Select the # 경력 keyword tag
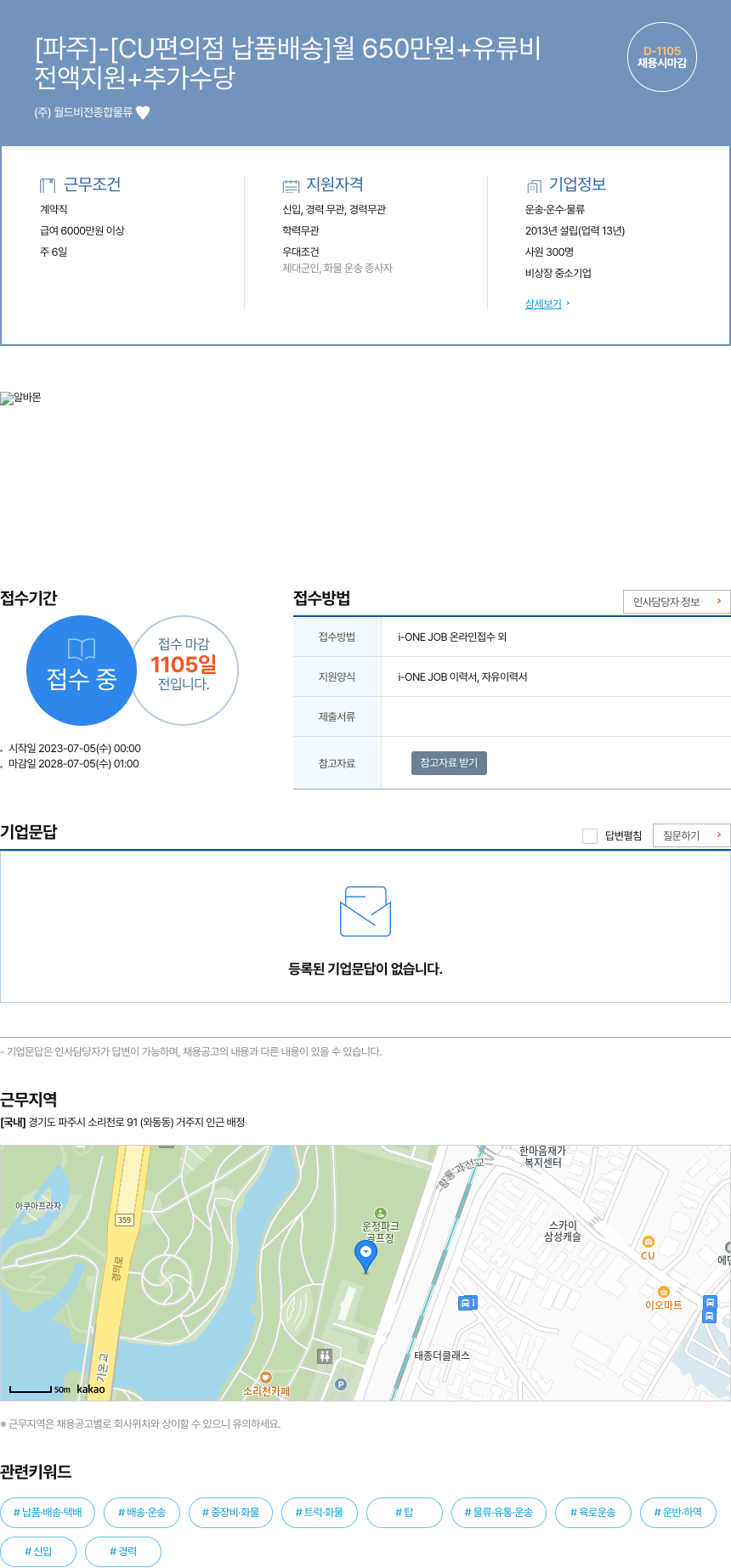Viewport: 731px width, 1568px height. [x=123, y=1552]
